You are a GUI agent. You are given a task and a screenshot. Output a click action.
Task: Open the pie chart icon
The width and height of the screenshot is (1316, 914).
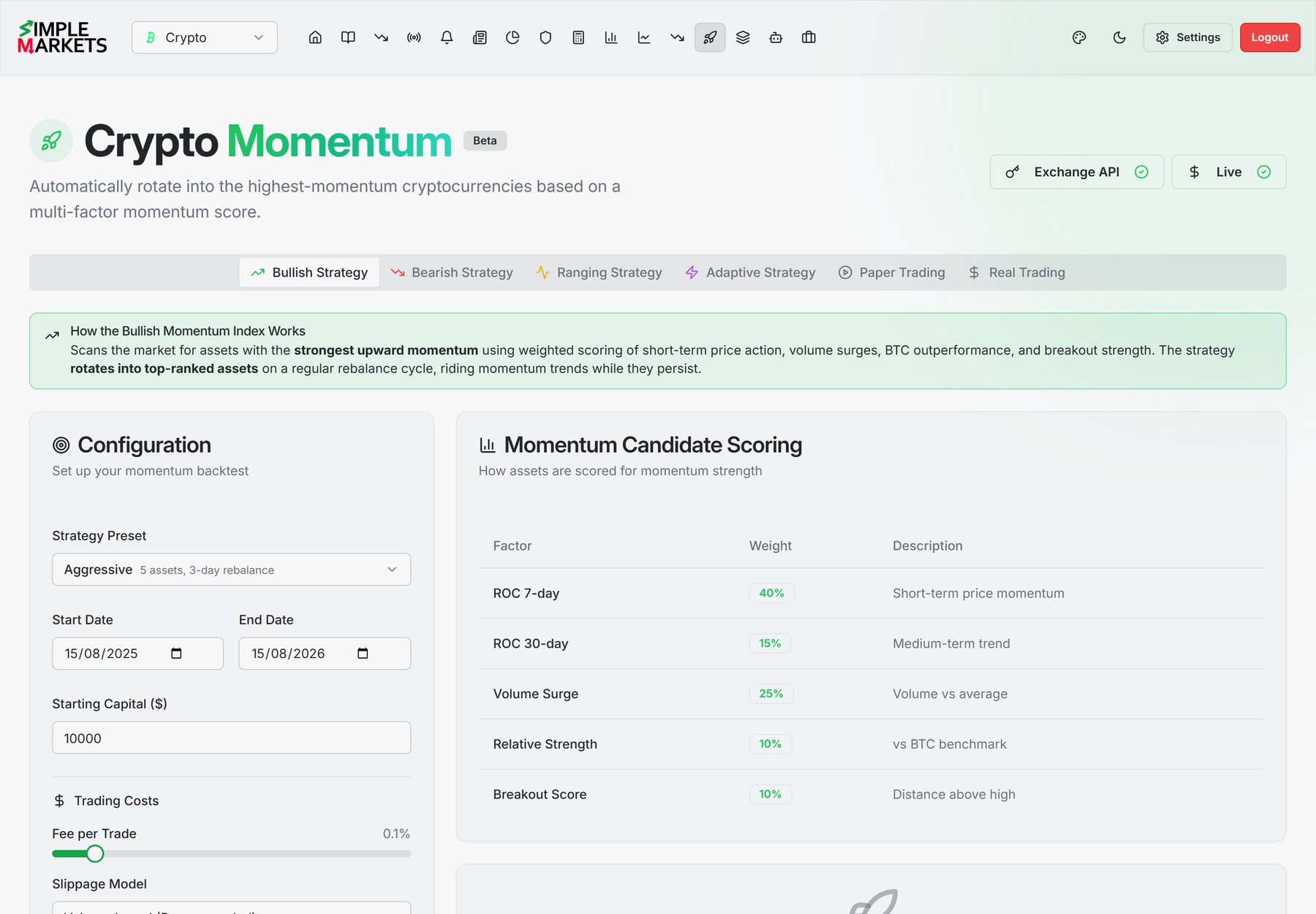pyautogui.click(x=513, y=37)
